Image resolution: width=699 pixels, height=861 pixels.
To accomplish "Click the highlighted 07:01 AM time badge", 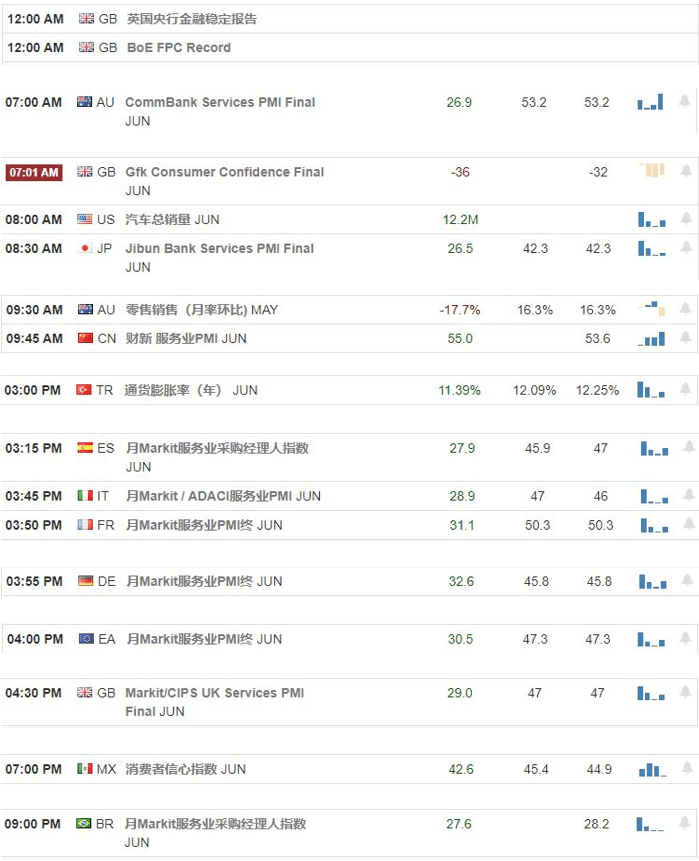I will click(34, 172).
